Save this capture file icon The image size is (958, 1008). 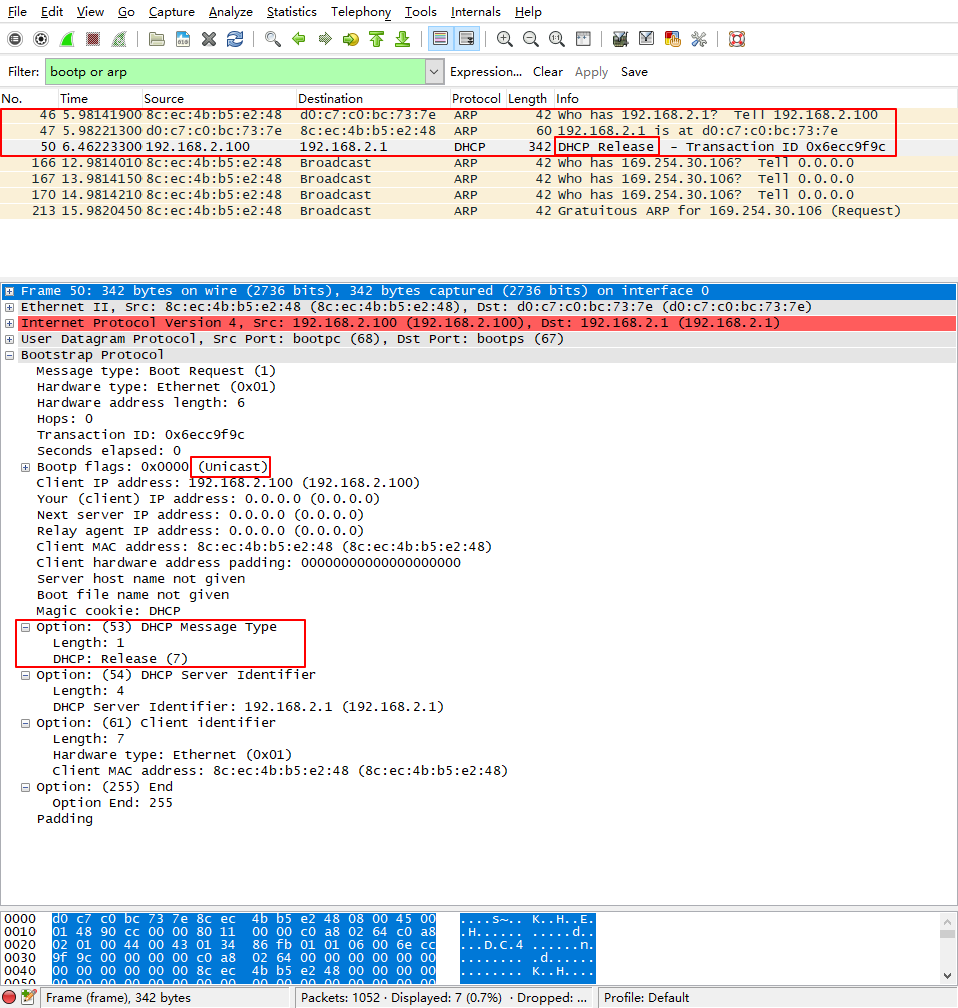click(x=183, y=39)
